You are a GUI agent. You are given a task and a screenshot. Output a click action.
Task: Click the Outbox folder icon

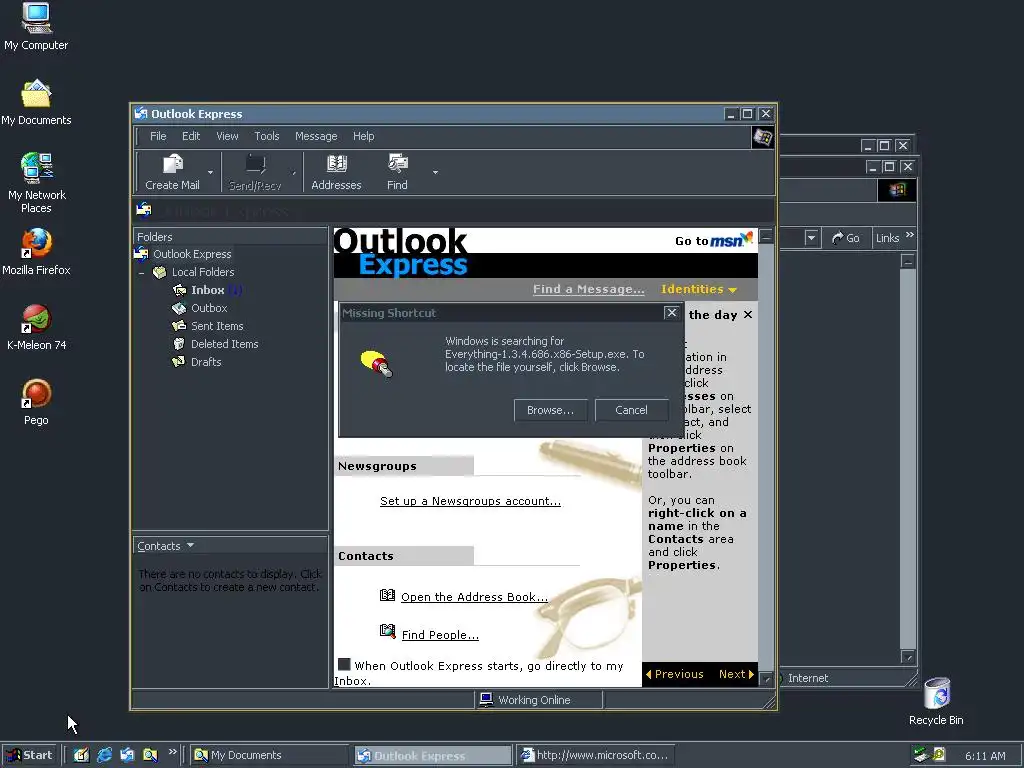pos(179,308)
